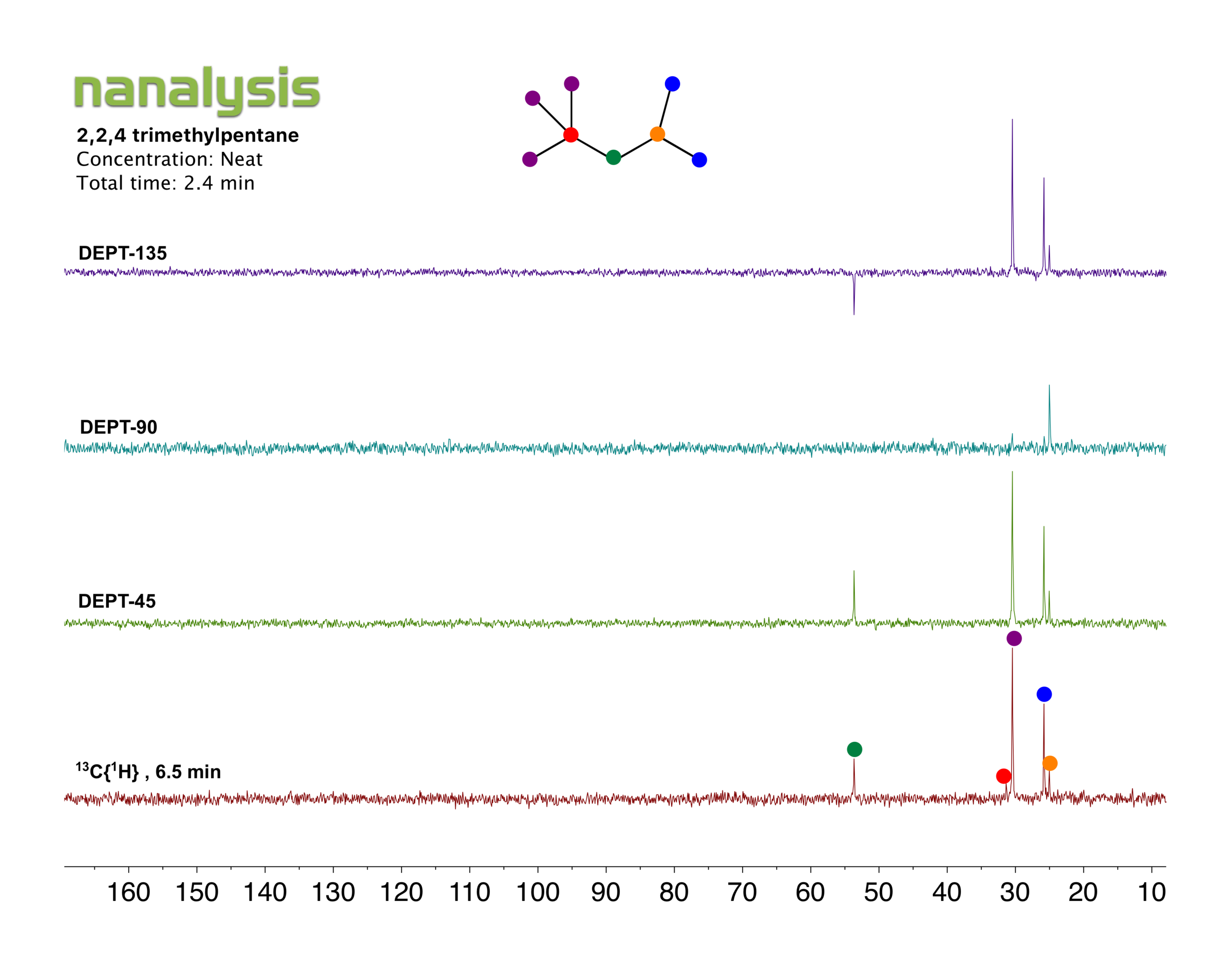Click the 'Concentration: Neat' line
Image resolution: width=1232 pixels, height=972 pixels.
point(170,159)
